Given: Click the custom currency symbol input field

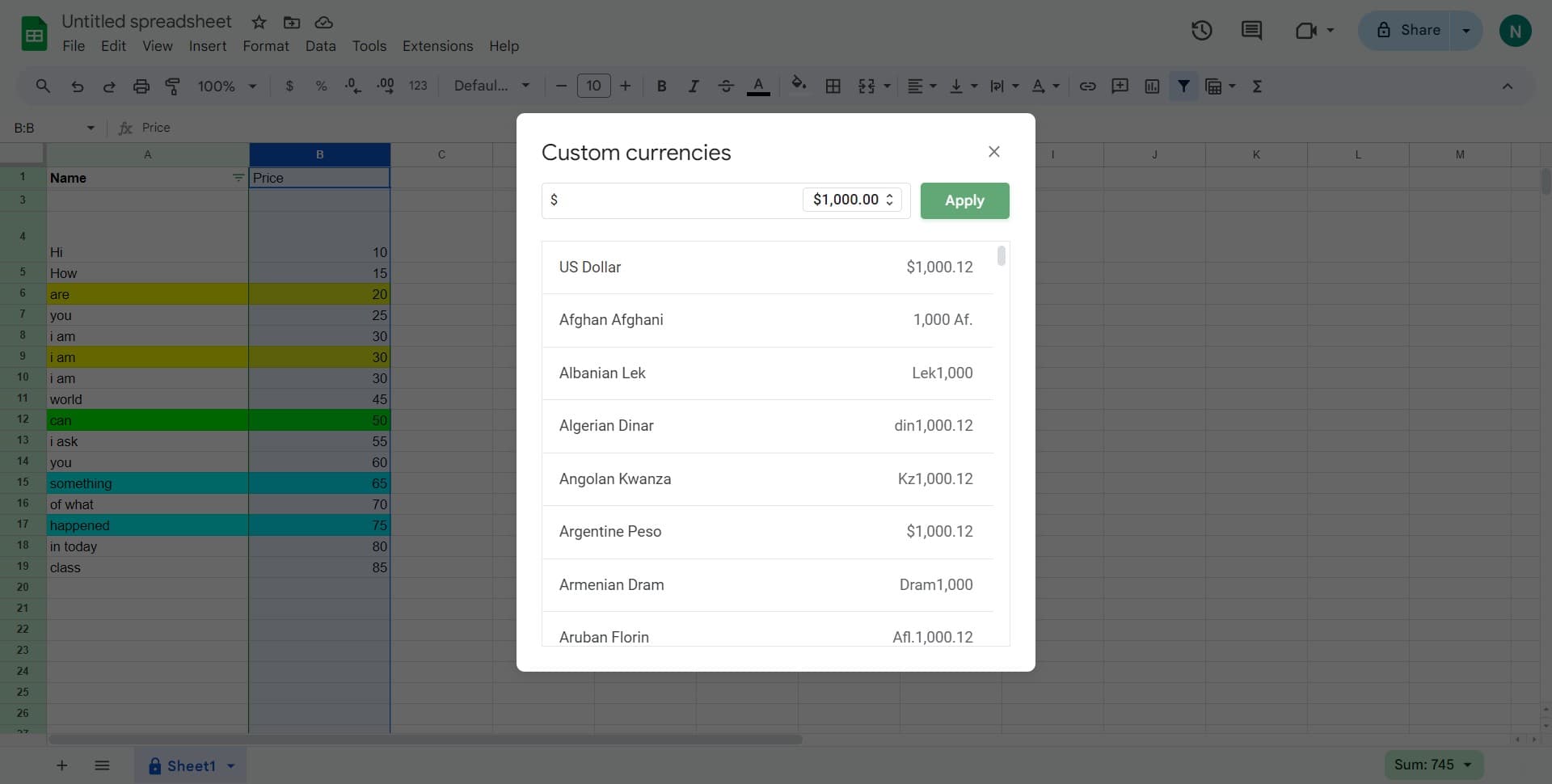Looking at the screenshot, I should tap(671, 200).
